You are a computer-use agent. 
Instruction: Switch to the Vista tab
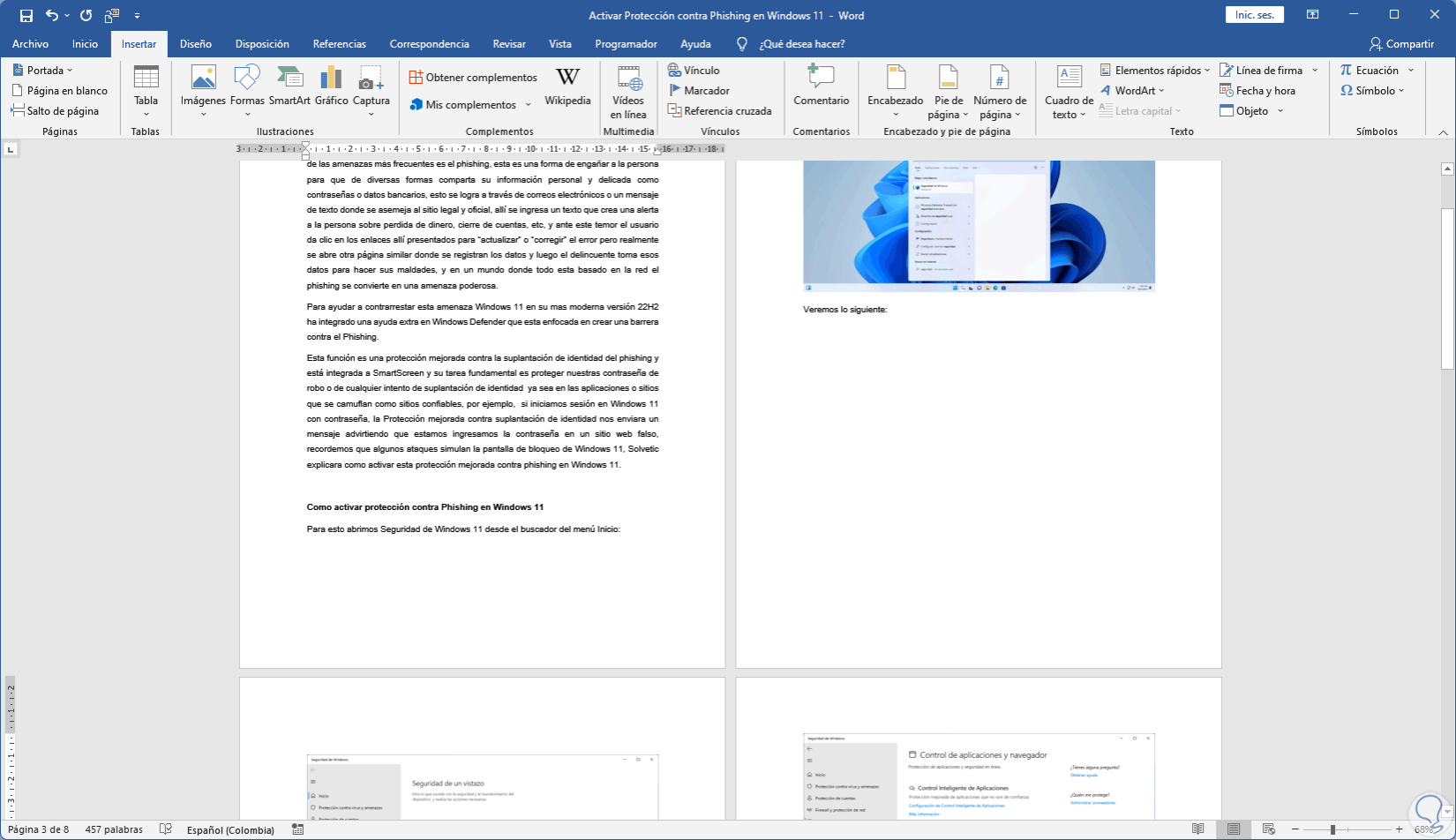560,44
